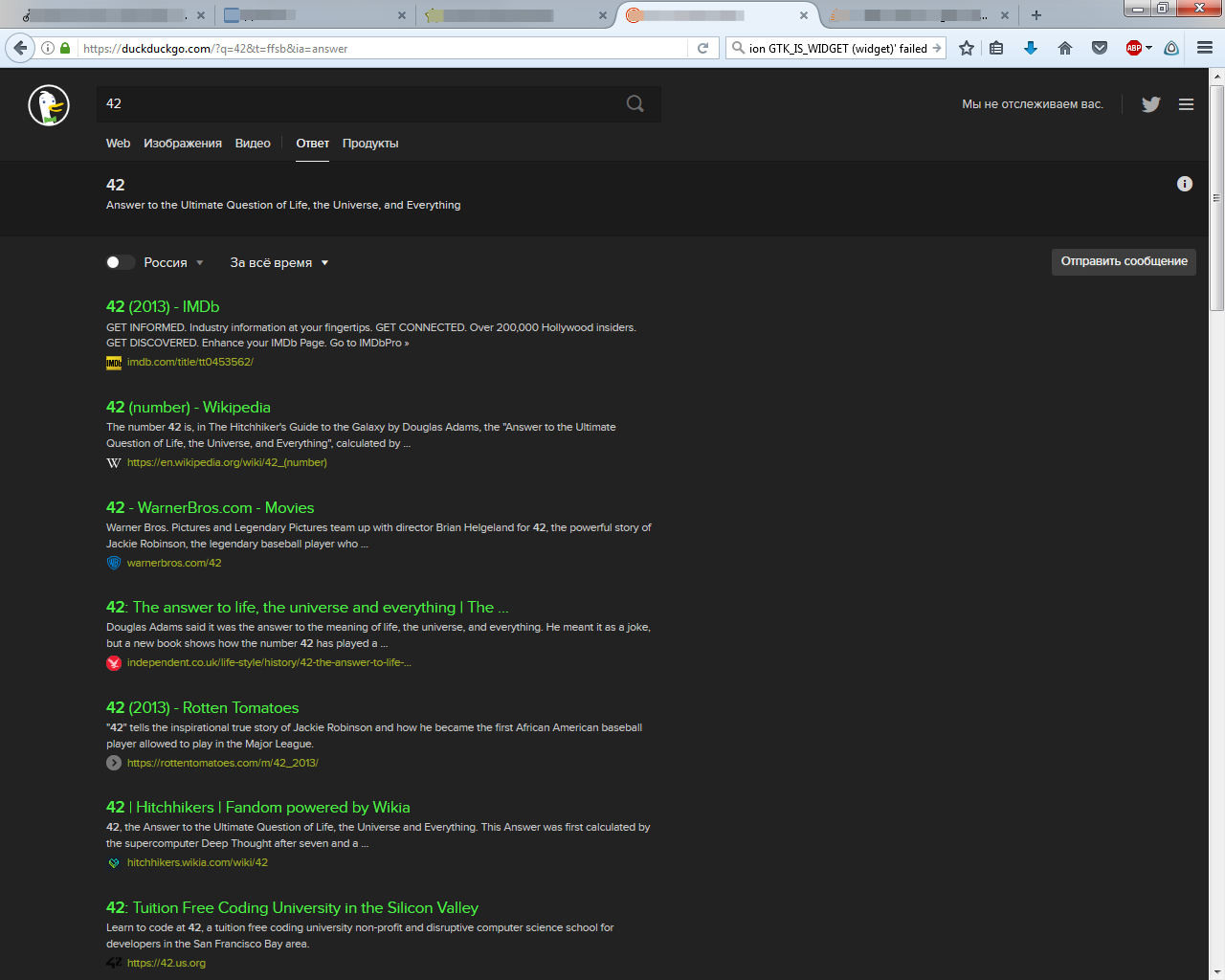Bookmark this page with the star icon
The height and width of the screenshot is (980, 1225).
967,48
